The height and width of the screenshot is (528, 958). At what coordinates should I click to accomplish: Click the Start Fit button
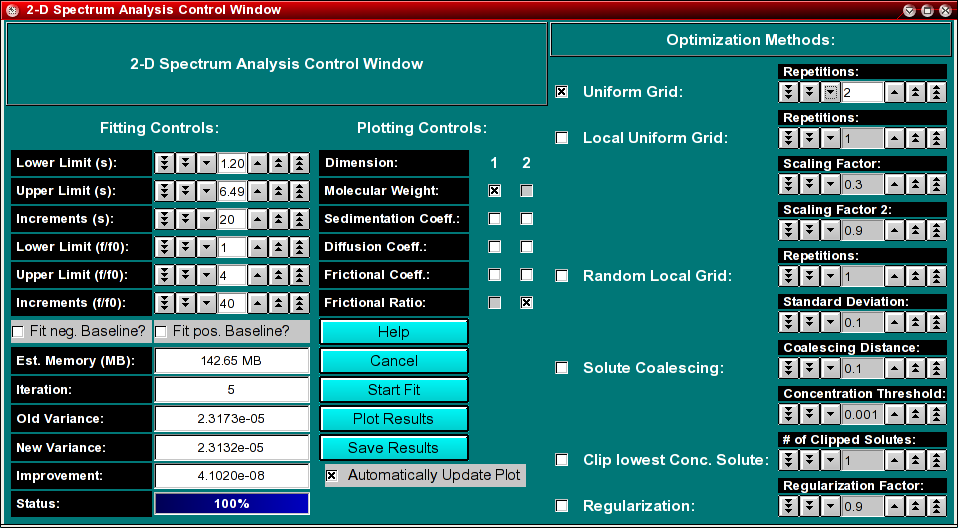[394, 390]
